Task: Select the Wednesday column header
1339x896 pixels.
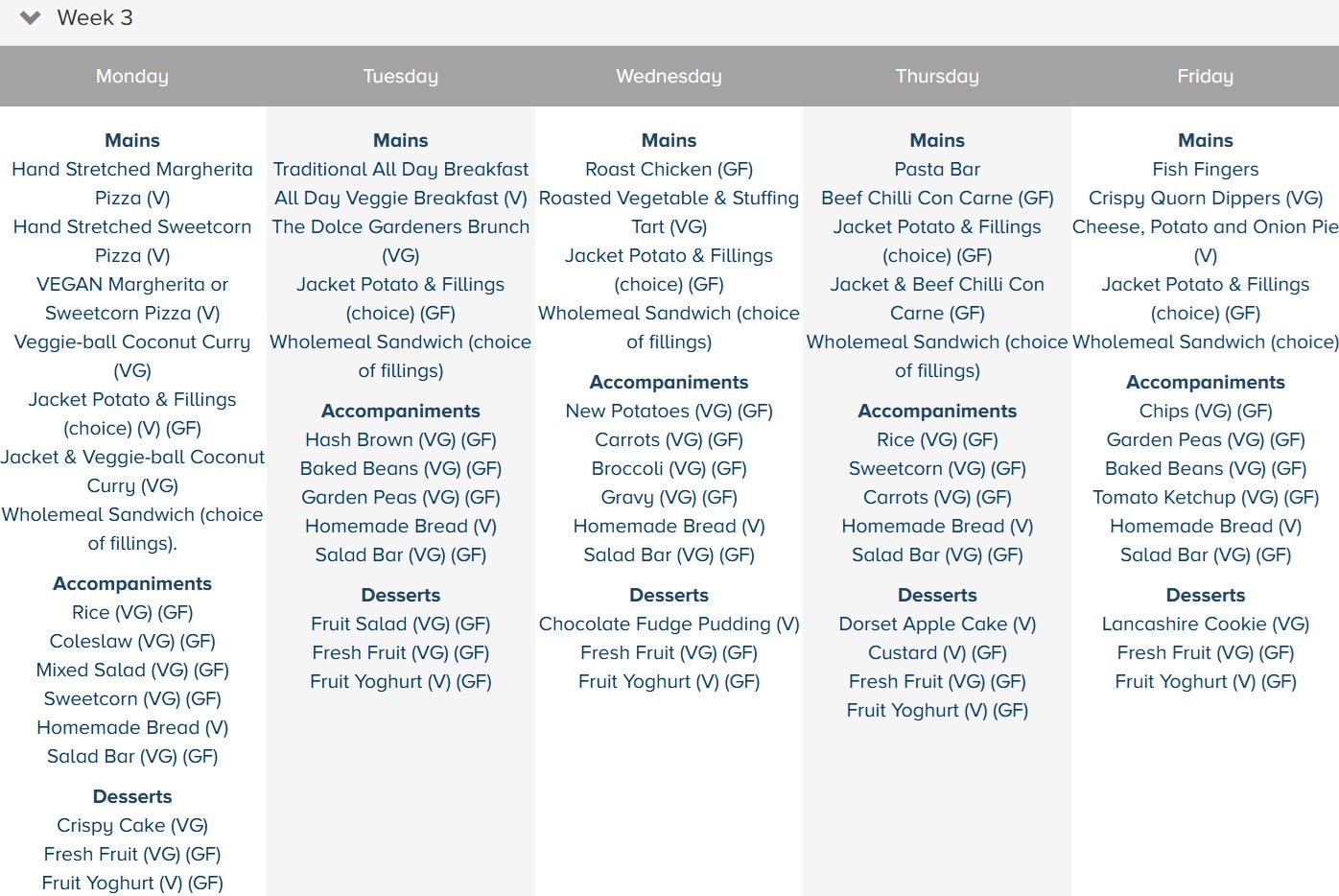Action: pyautogui.click(x=669, y=77)
